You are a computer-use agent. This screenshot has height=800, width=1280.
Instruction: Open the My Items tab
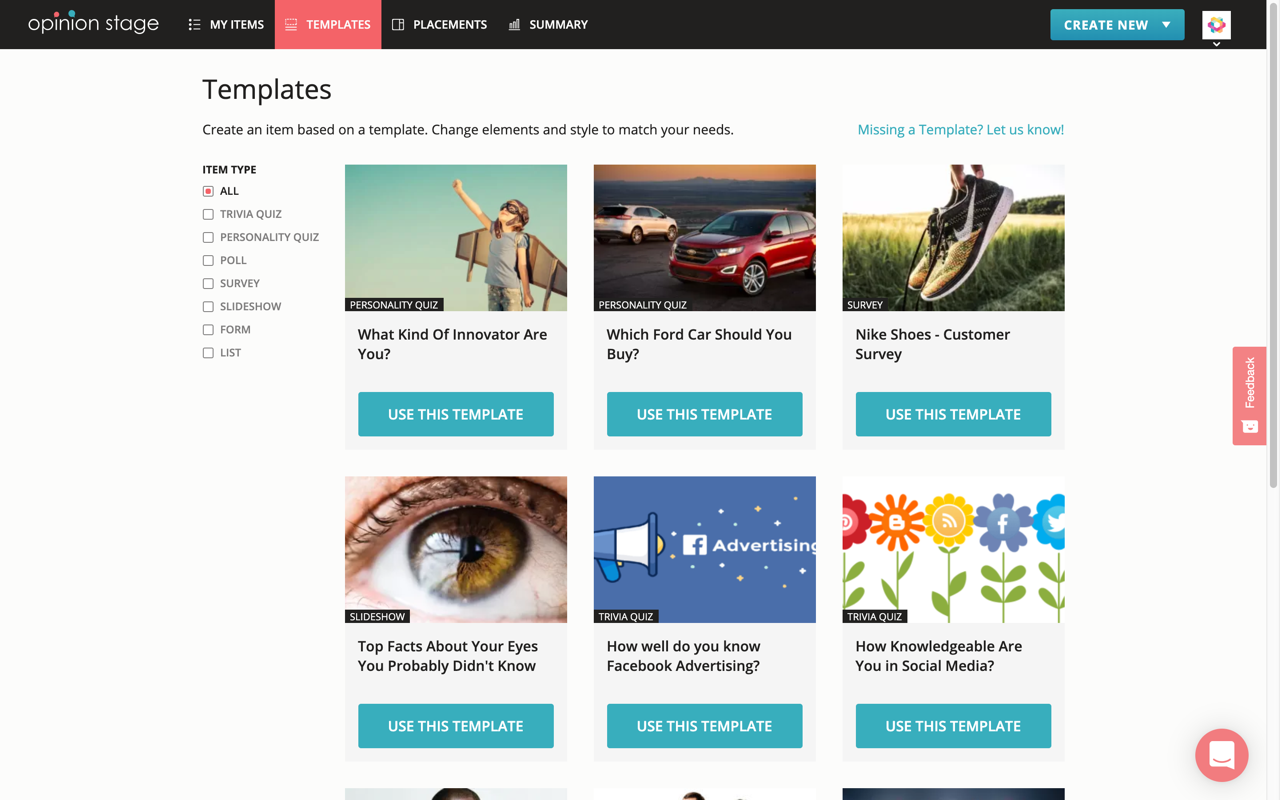coord(226,24)
